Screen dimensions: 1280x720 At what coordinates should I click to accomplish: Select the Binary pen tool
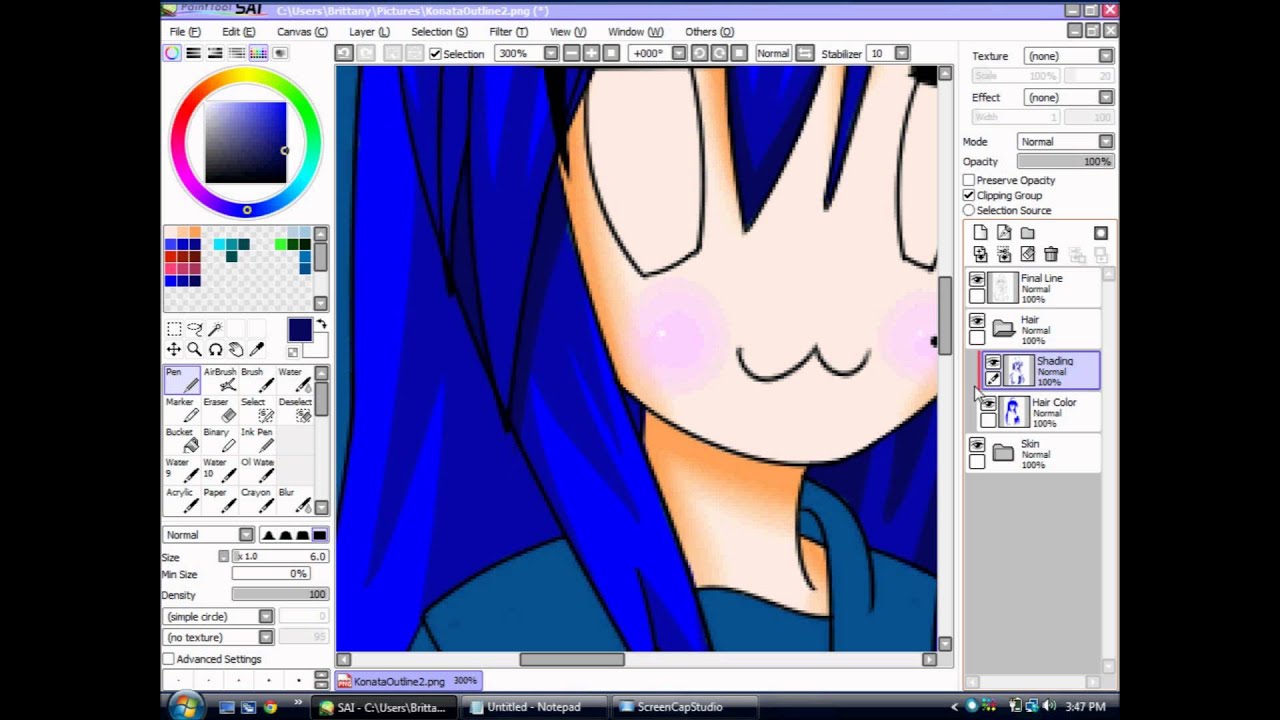coord(220,440)
